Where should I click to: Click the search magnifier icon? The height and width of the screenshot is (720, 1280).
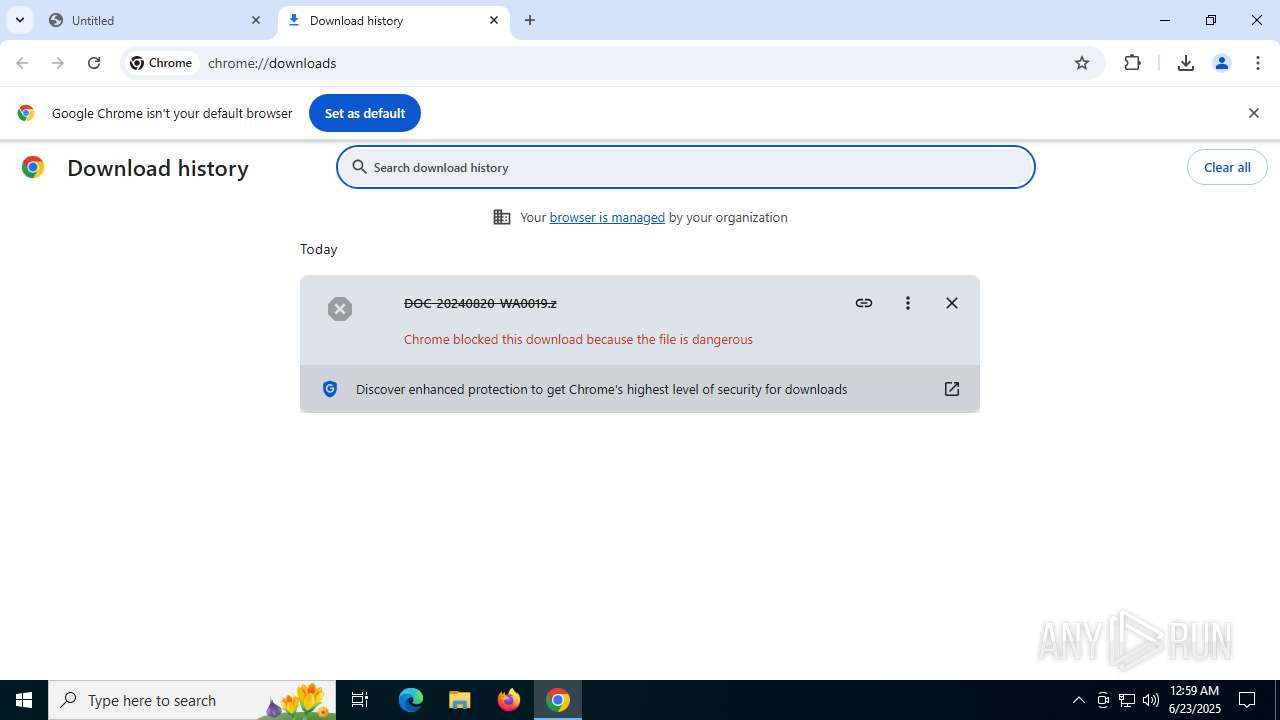click(360, 167)
